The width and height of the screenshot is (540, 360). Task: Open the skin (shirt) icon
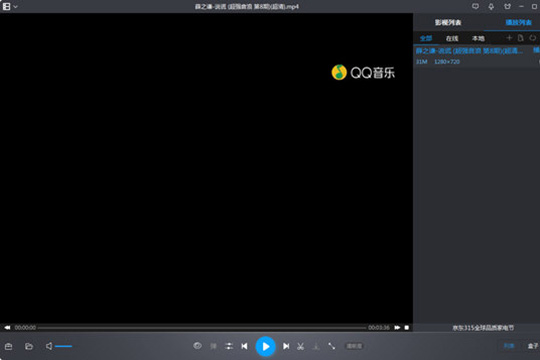(507, 6)
